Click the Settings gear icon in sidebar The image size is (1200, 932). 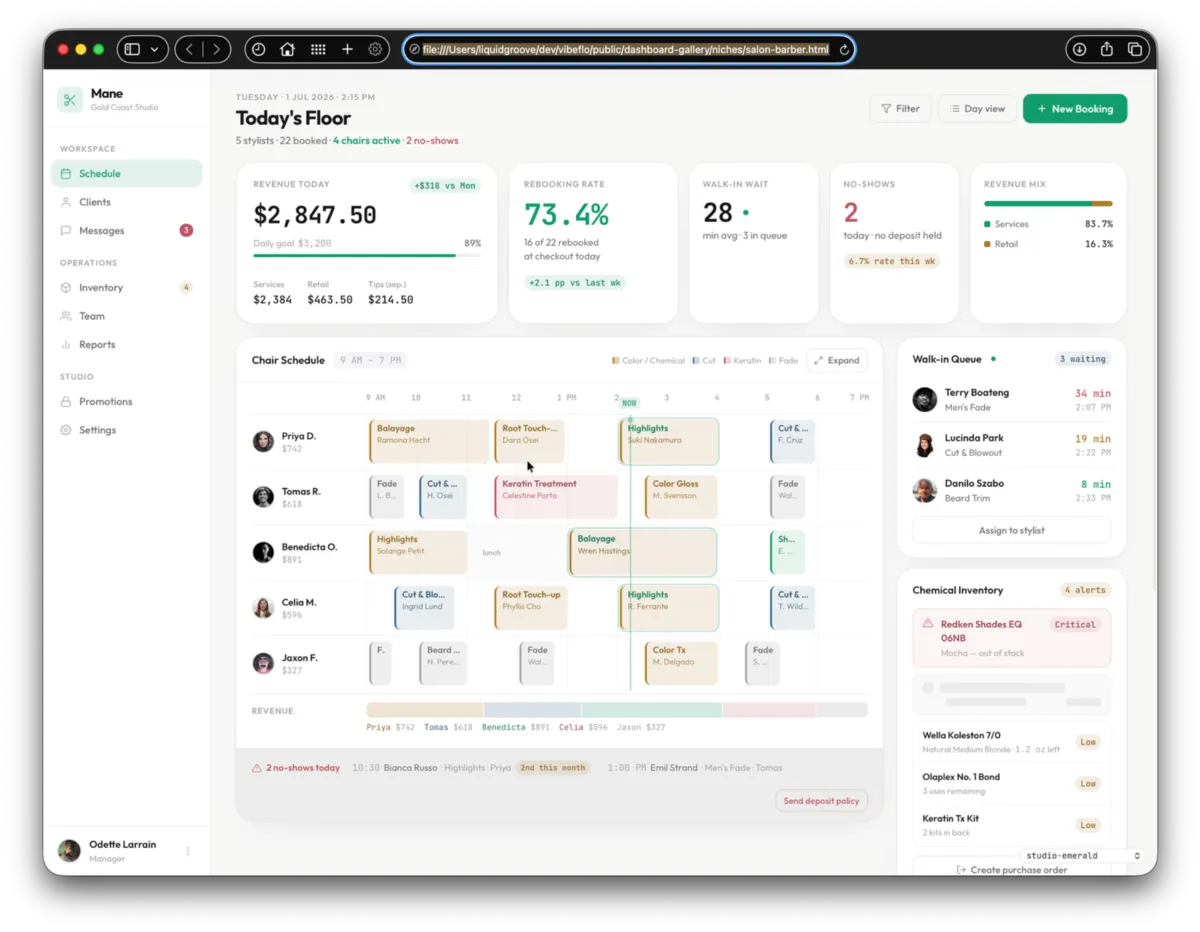coord(66,430)
